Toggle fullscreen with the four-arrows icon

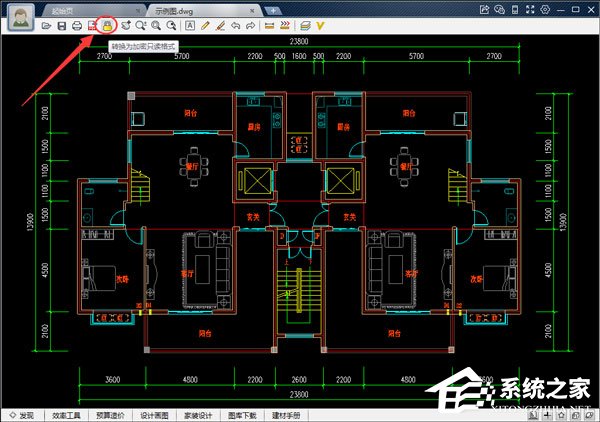click(530, 10)
